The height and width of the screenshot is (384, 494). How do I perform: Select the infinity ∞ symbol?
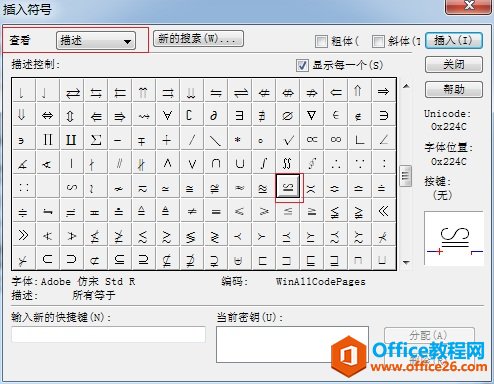click(x=336, y=139)
